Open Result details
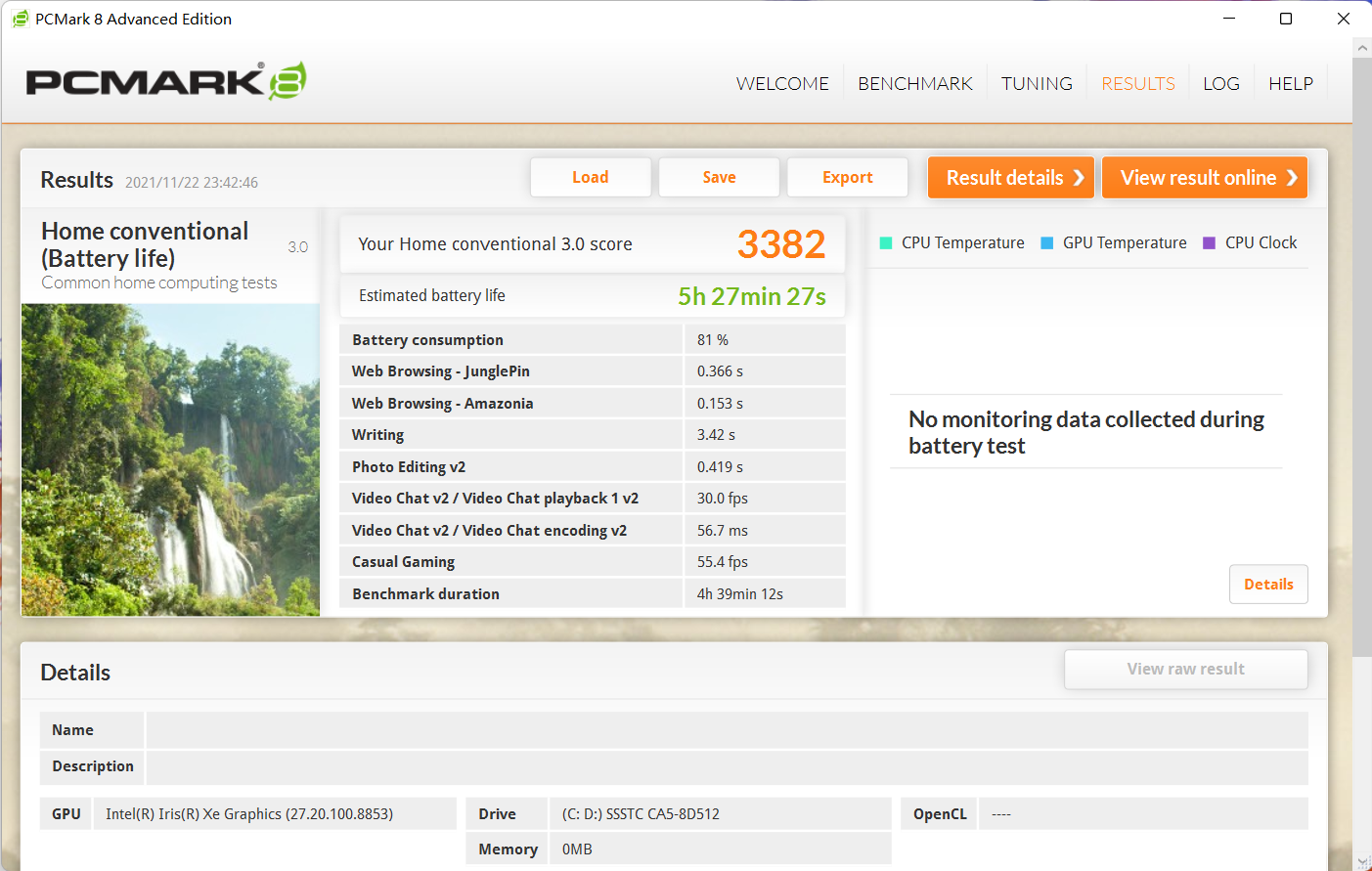 click(x=1011, y=178)
